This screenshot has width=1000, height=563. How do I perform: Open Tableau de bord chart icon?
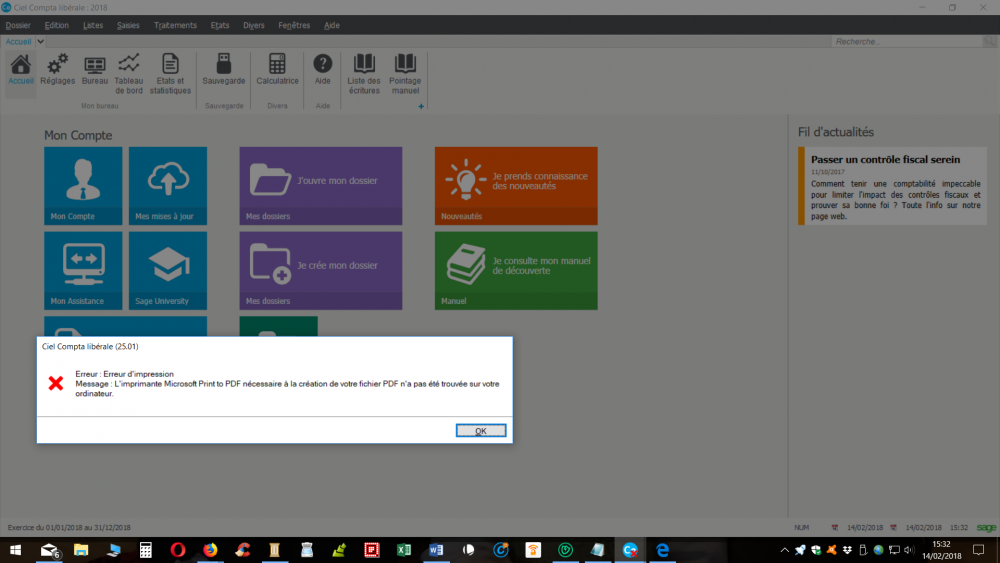tap(129, 74)
